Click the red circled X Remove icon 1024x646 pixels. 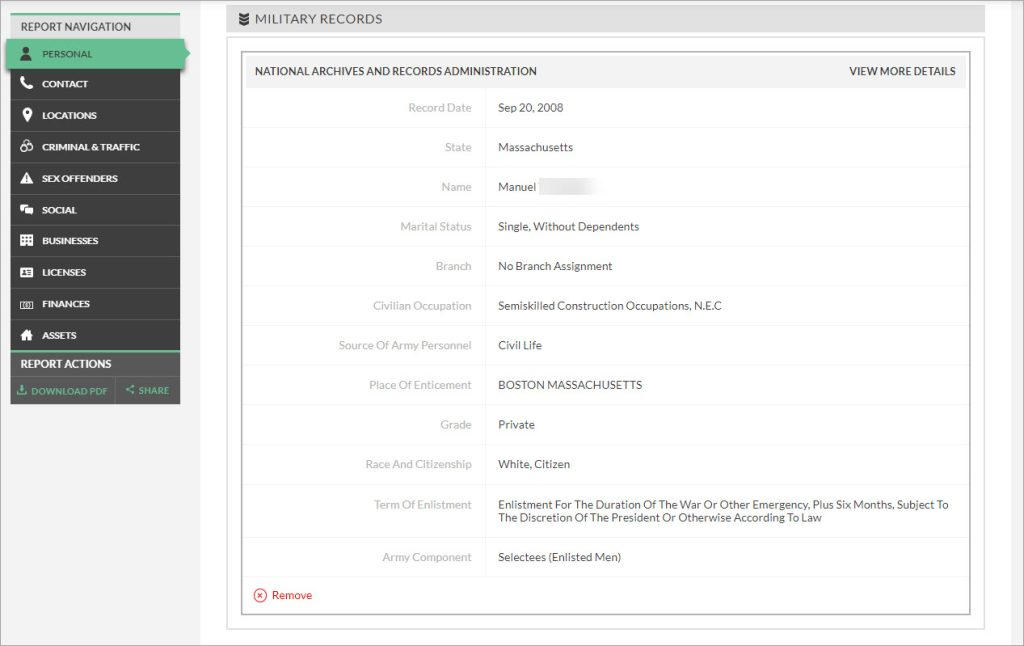coord(260,595)
